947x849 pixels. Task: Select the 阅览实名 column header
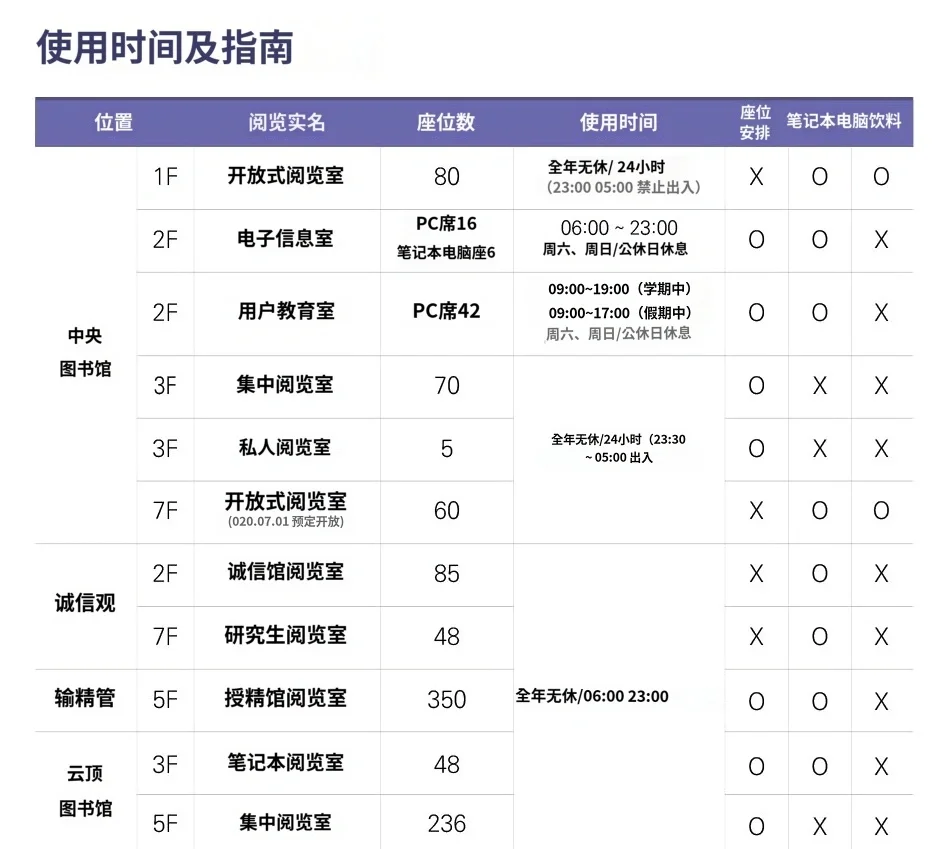286,121
